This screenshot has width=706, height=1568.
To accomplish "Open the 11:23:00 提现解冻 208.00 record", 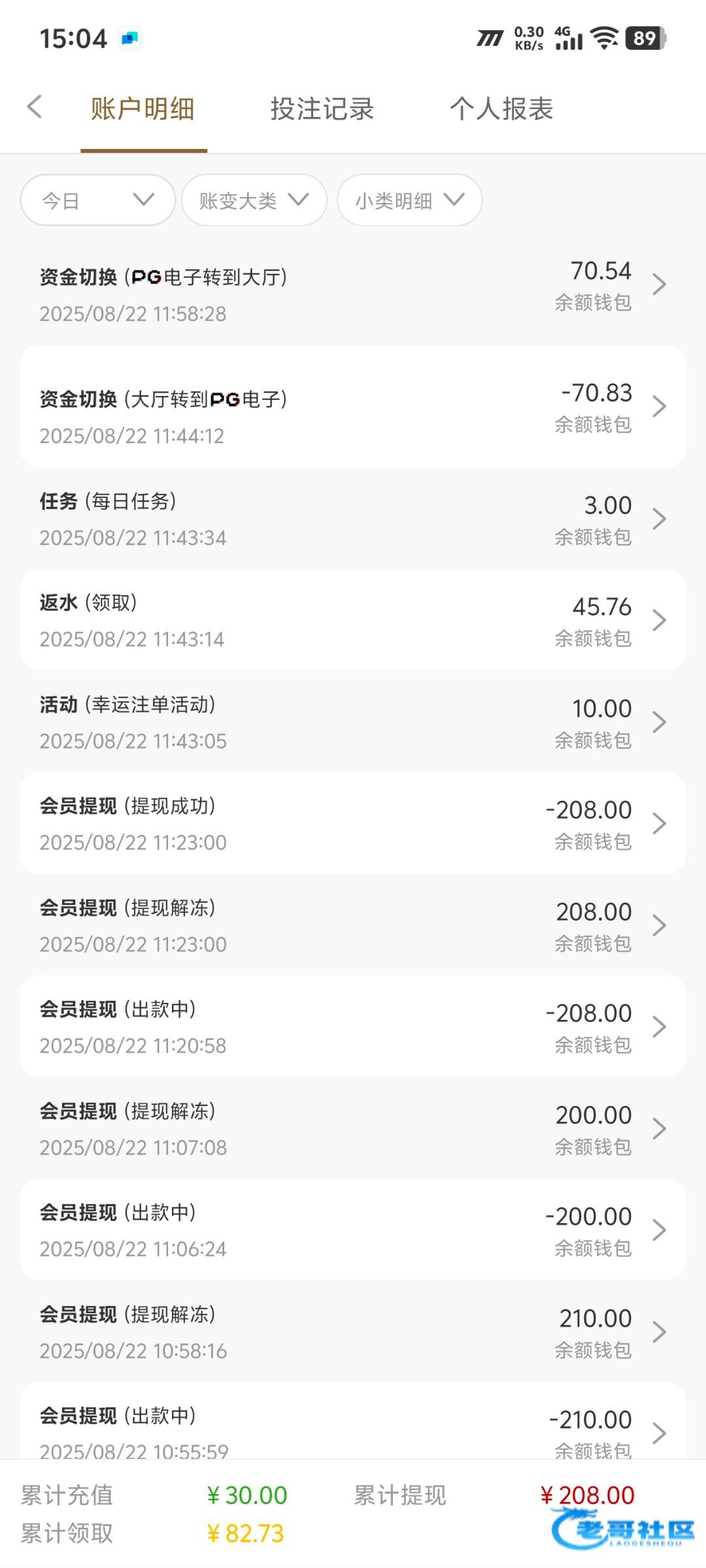I will 353,925.
